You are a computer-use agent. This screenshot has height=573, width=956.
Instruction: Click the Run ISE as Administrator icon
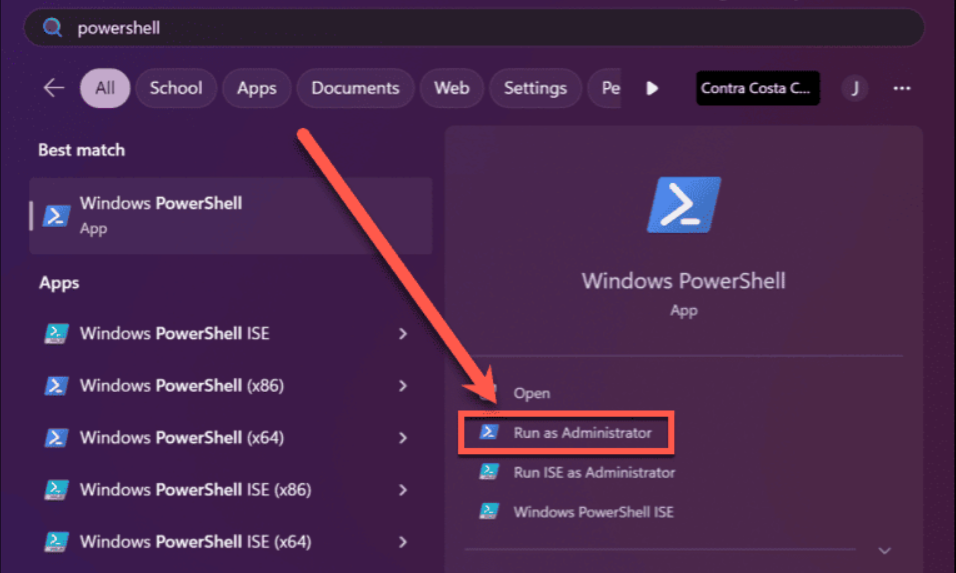pyautogui.click(x=489, y=472)
